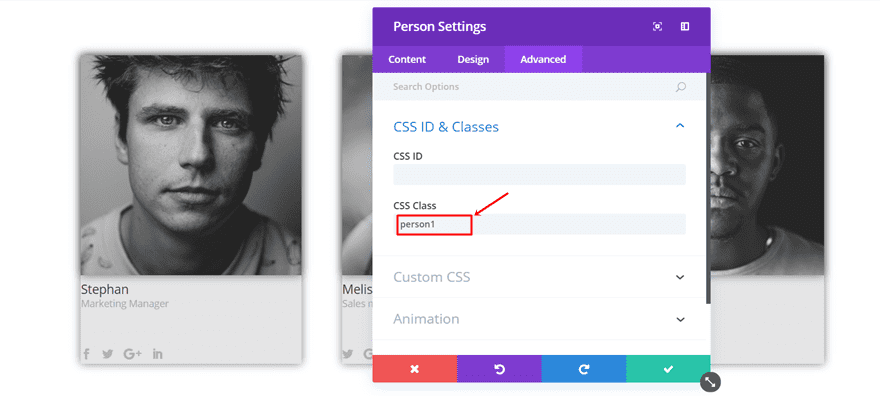Switch to the Design tab
This screenshot has height=396, width=880.
[473, 59]
